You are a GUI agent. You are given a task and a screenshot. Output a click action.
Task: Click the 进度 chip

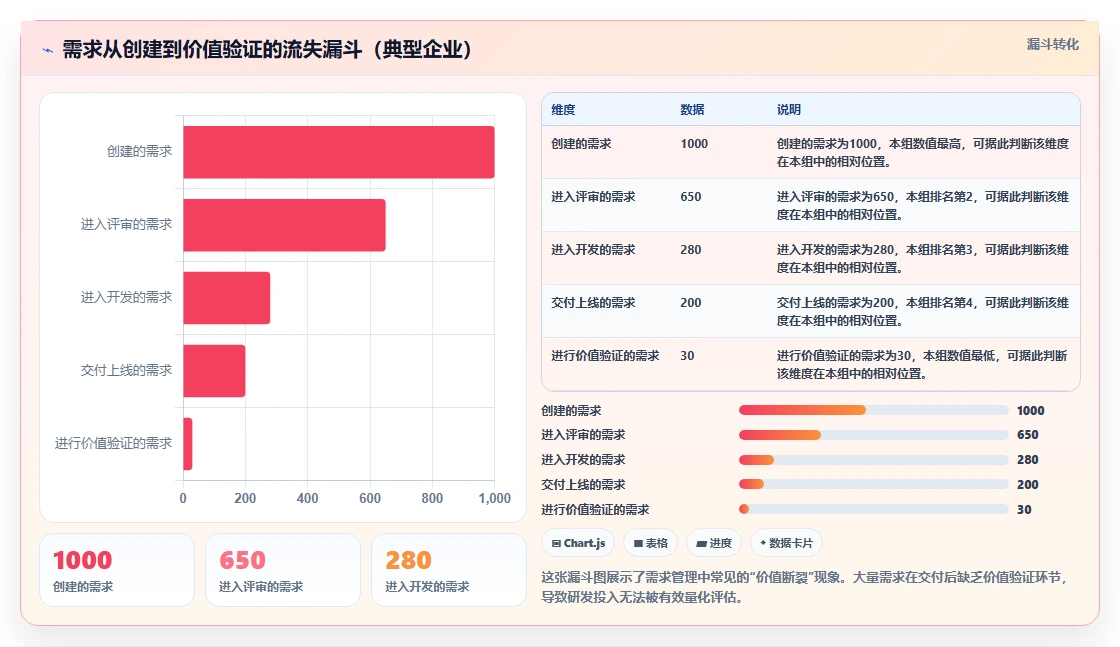(x=714, y=543)
